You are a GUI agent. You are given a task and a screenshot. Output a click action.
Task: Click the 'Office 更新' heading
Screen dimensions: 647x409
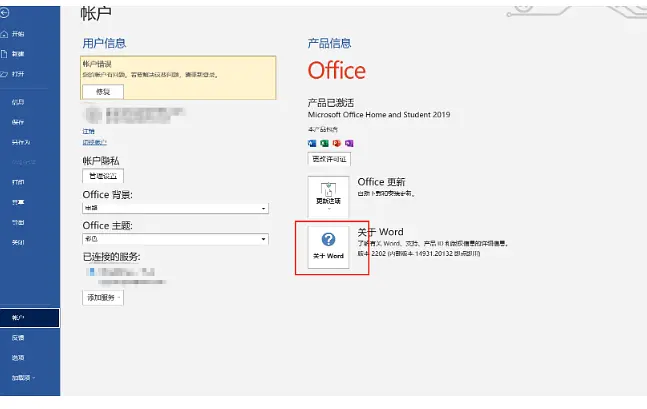[x=381, y=182]
